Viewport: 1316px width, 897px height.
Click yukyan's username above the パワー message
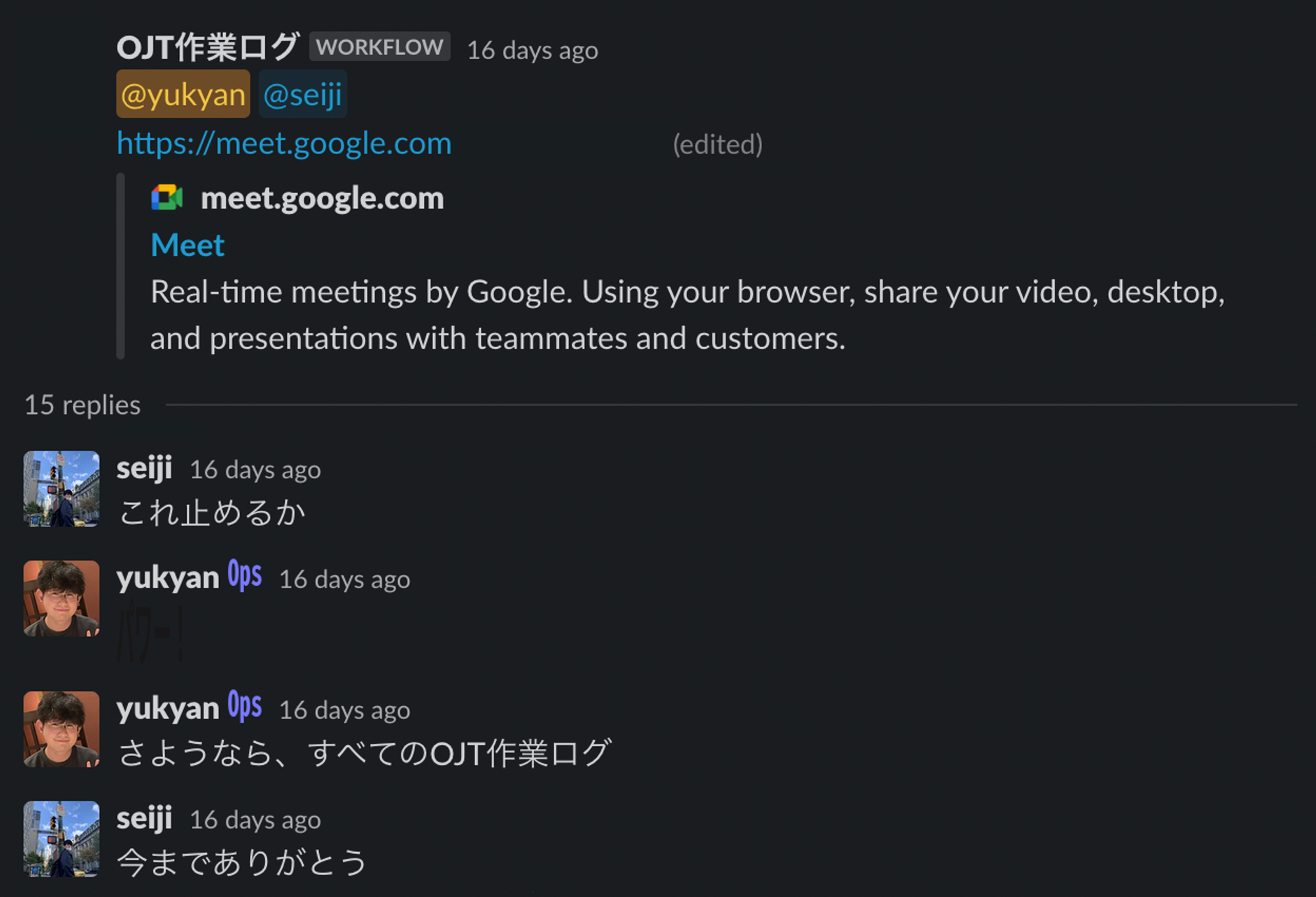tap(167, 575)
